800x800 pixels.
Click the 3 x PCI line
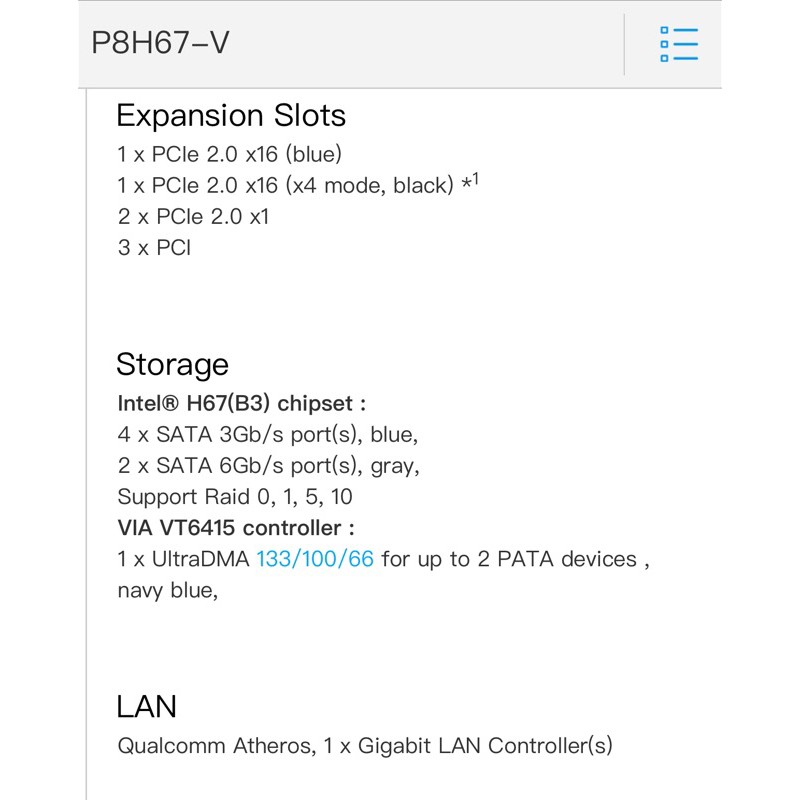click(x=154, y=248)
